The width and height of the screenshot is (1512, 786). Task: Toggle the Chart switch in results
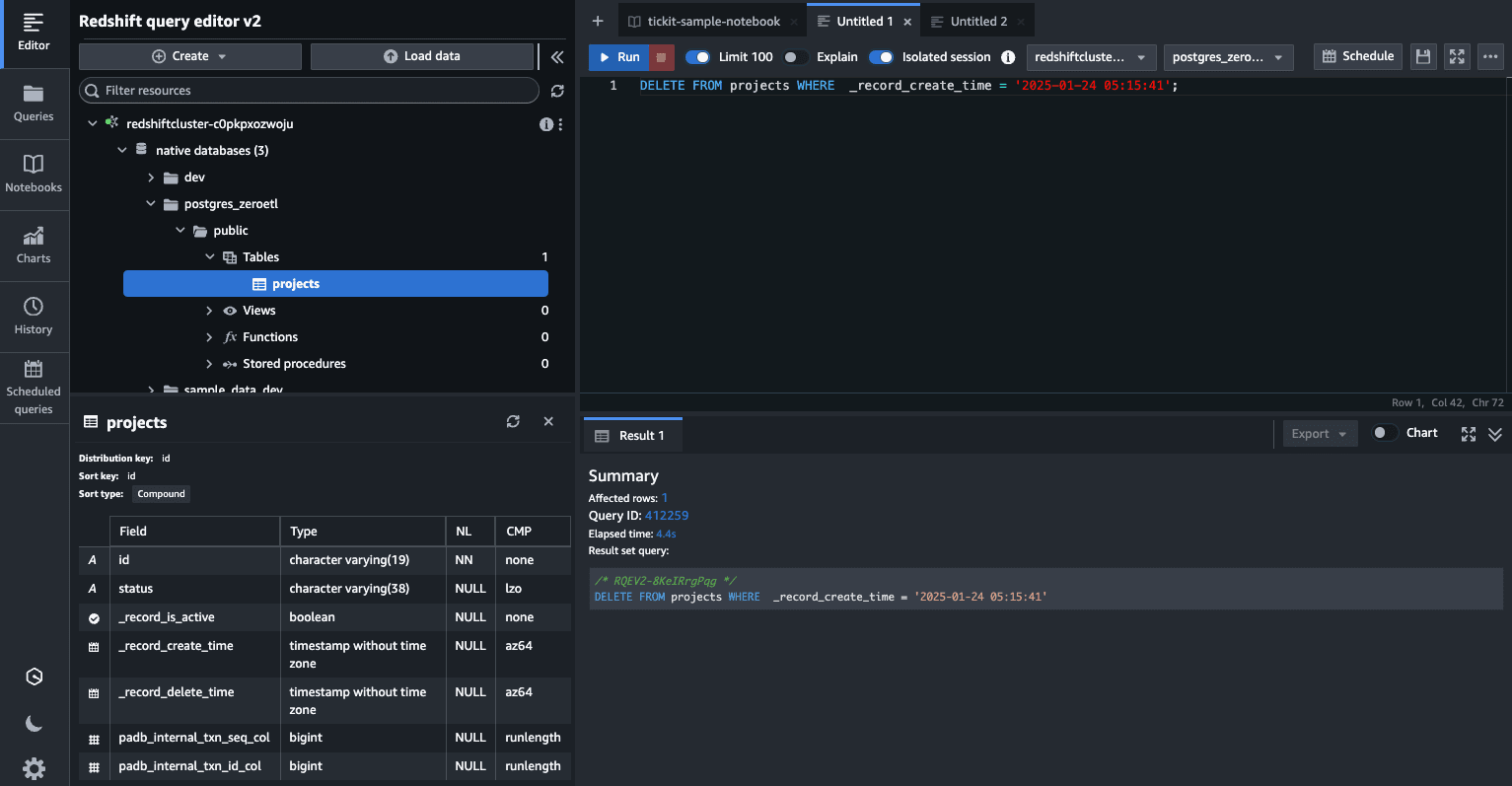click(x=1385, y=433)
